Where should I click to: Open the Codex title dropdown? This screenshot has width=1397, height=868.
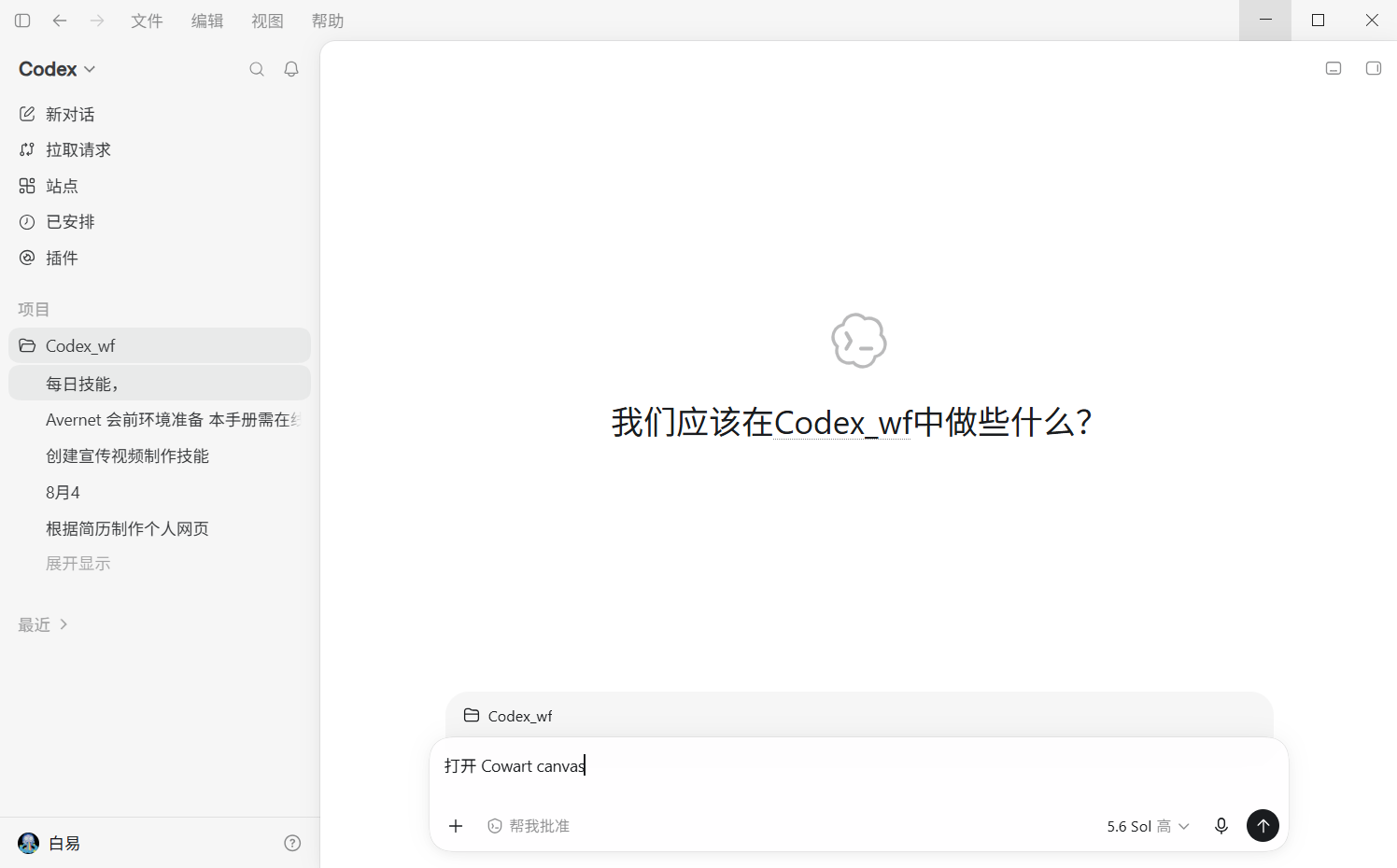coord(57,69)
